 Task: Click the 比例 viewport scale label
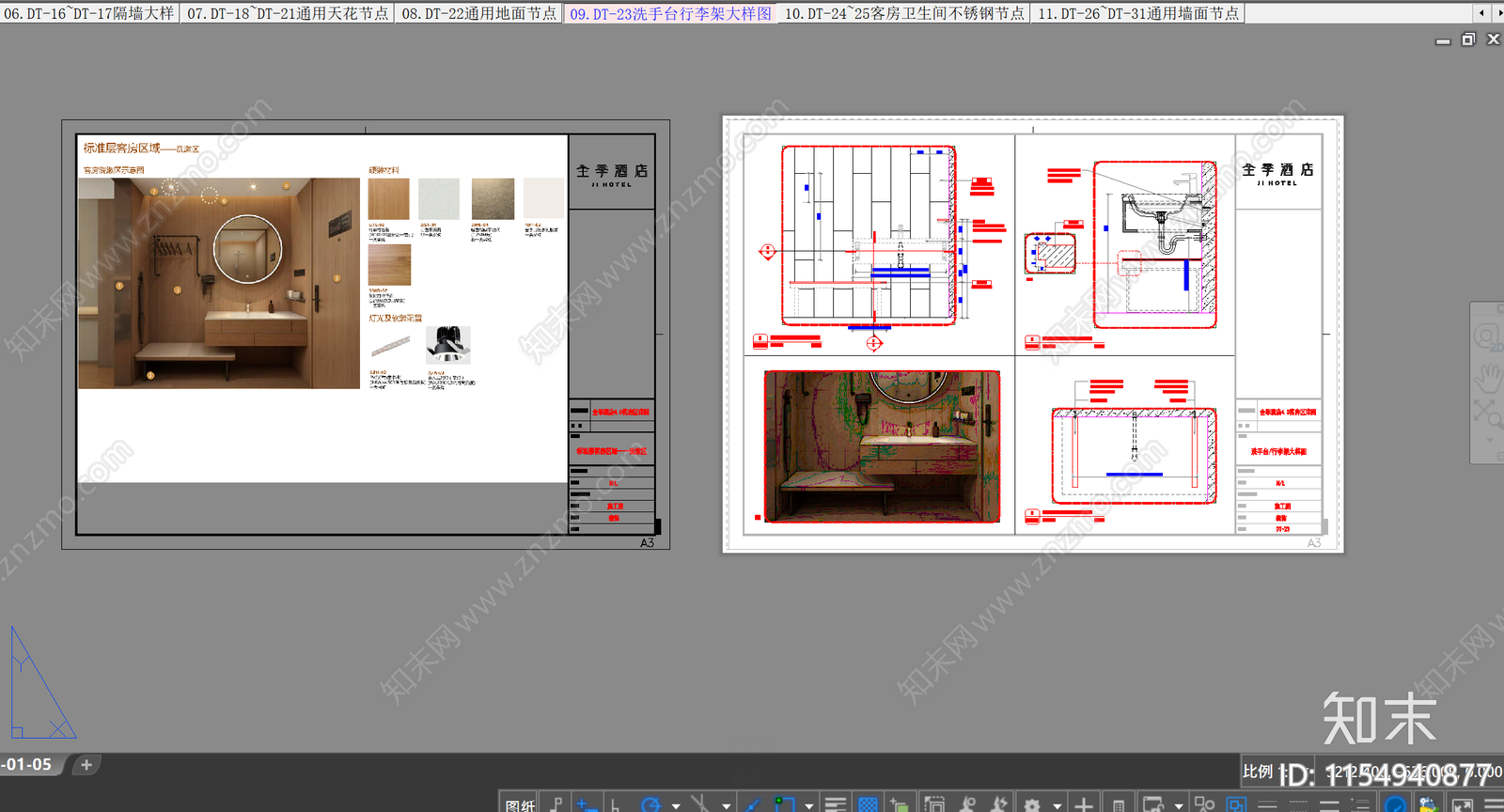(x=1257, y=772)
